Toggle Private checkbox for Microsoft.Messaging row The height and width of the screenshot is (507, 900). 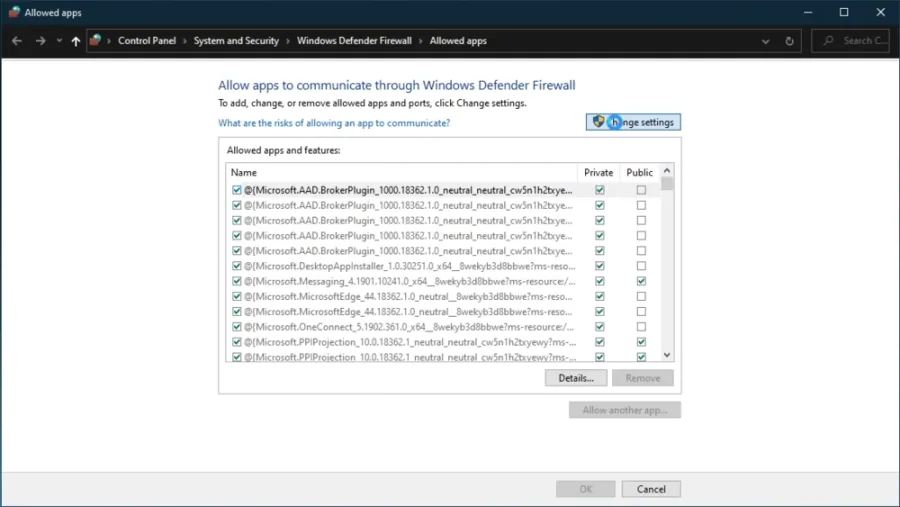pos(600,281)
